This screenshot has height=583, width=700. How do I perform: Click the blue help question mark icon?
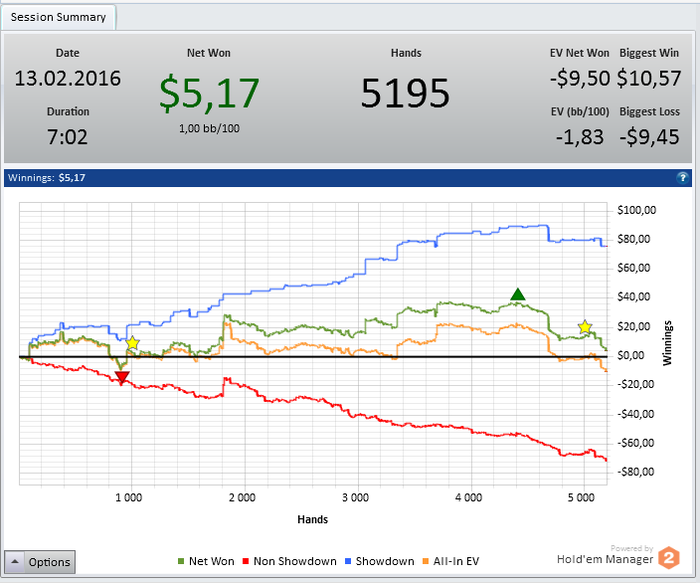tap(682, 178)
